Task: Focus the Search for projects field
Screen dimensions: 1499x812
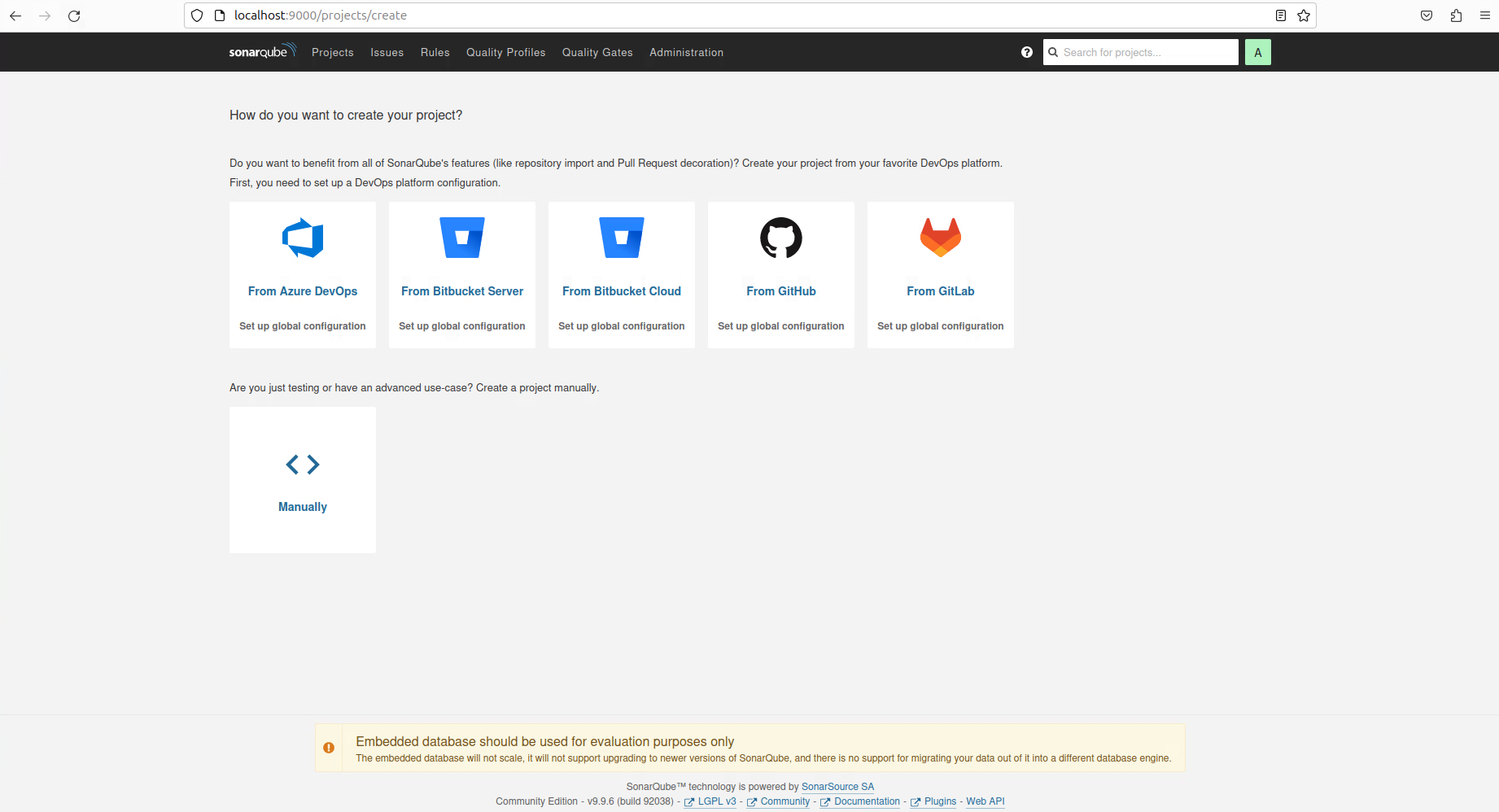Action: point(1147,52)
